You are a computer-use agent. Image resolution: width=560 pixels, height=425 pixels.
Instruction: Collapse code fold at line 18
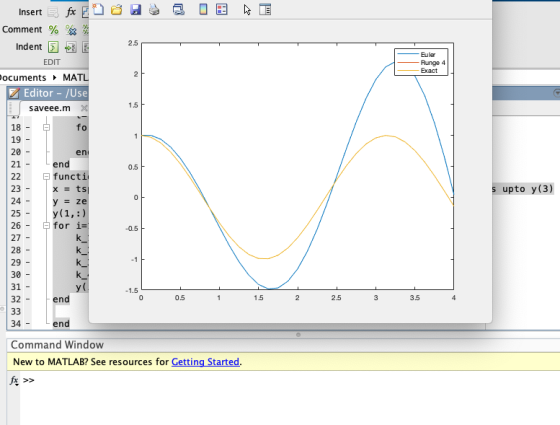pos(46,128)
